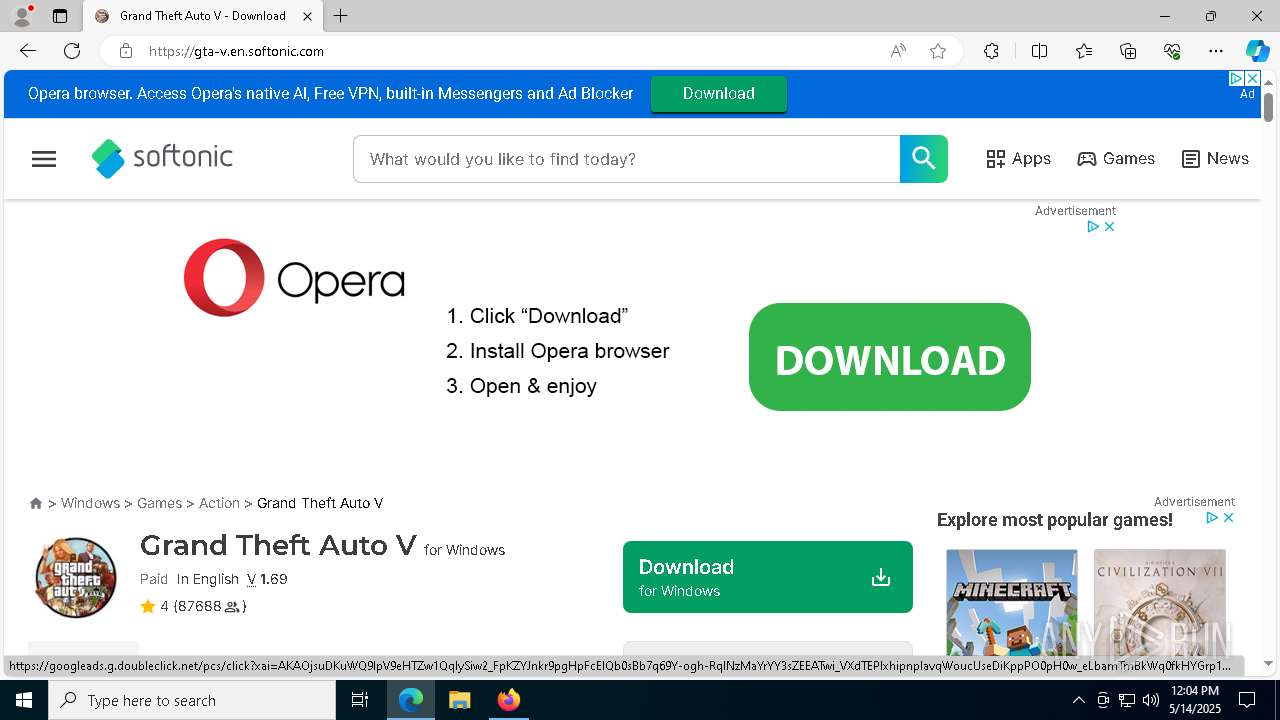The height and width of the screenshot is (720, 1280).
Task: Click the Softonic logo
Action: point(162,158)
